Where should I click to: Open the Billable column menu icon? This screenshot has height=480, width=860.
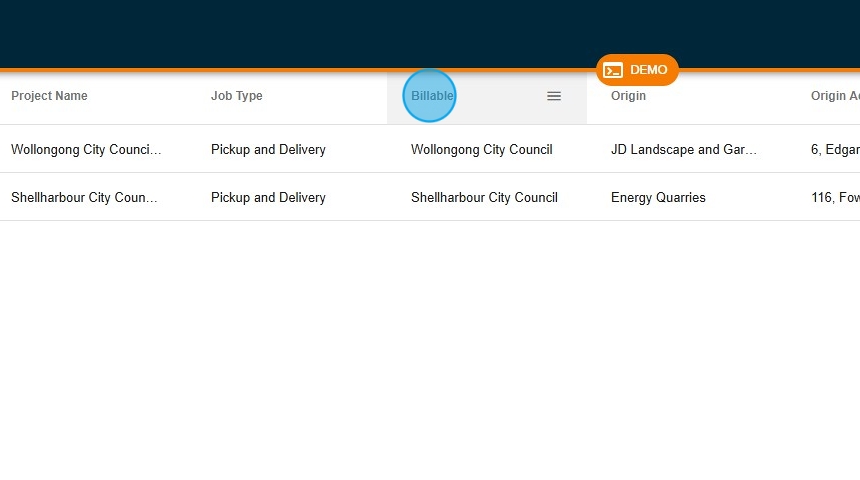point(554,96)
